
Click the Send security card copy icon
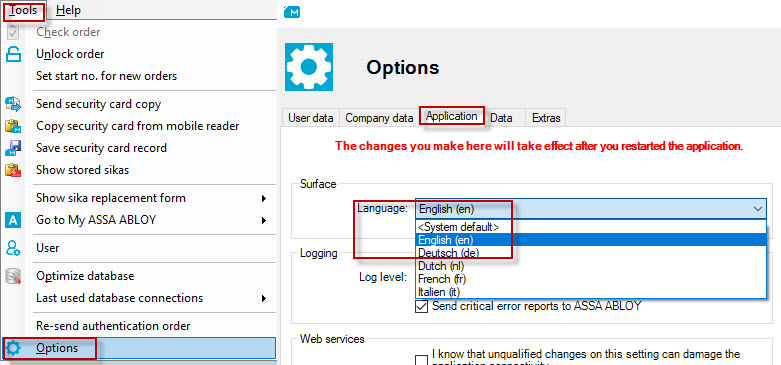(x=13, y=104)
